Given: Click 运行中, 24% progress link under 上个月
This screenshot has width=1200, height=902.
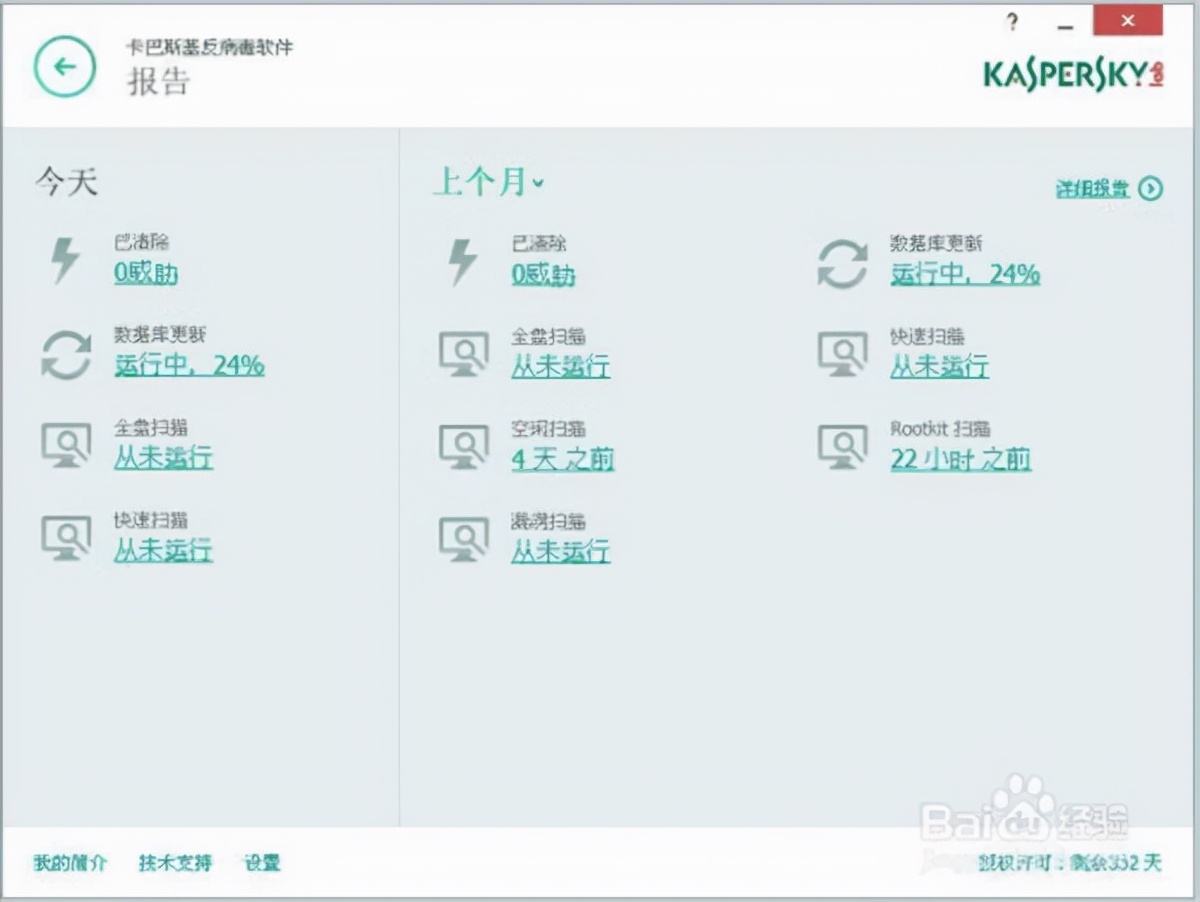Looking at the screenshot, I should 965,274.
